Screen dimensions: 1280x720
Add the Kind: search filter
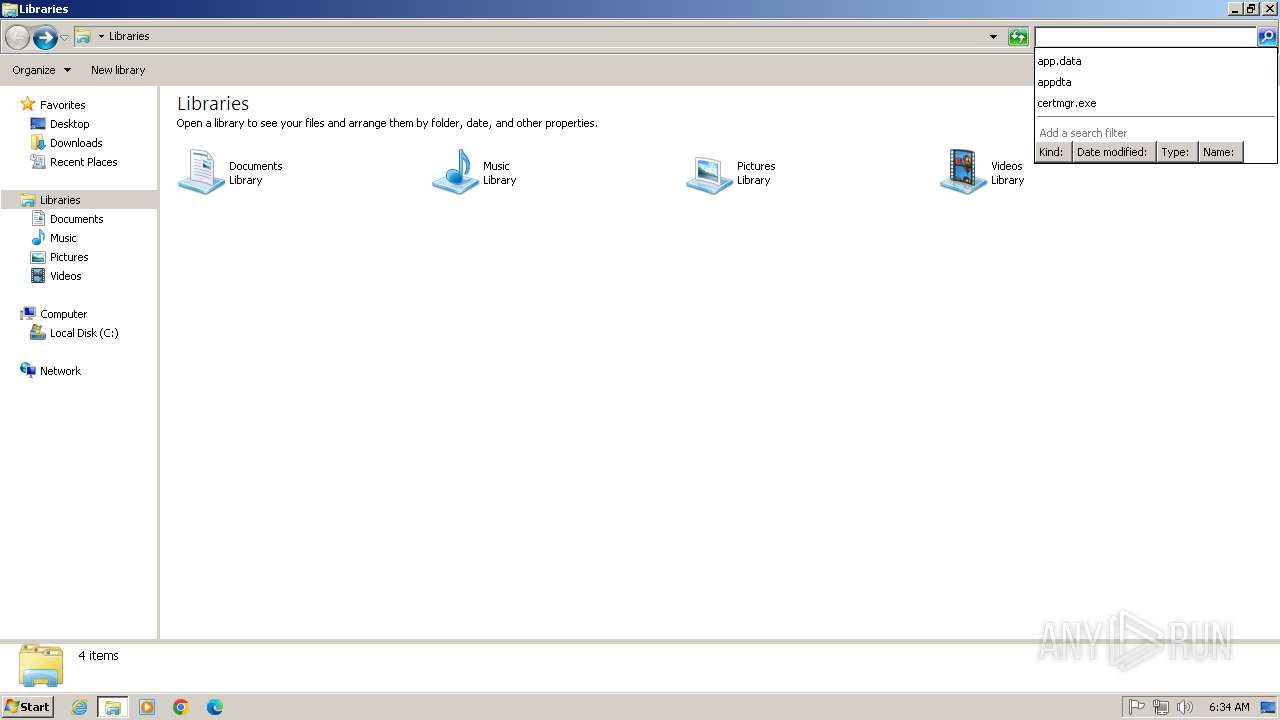pyautogui.click(x=1052, y=152)
